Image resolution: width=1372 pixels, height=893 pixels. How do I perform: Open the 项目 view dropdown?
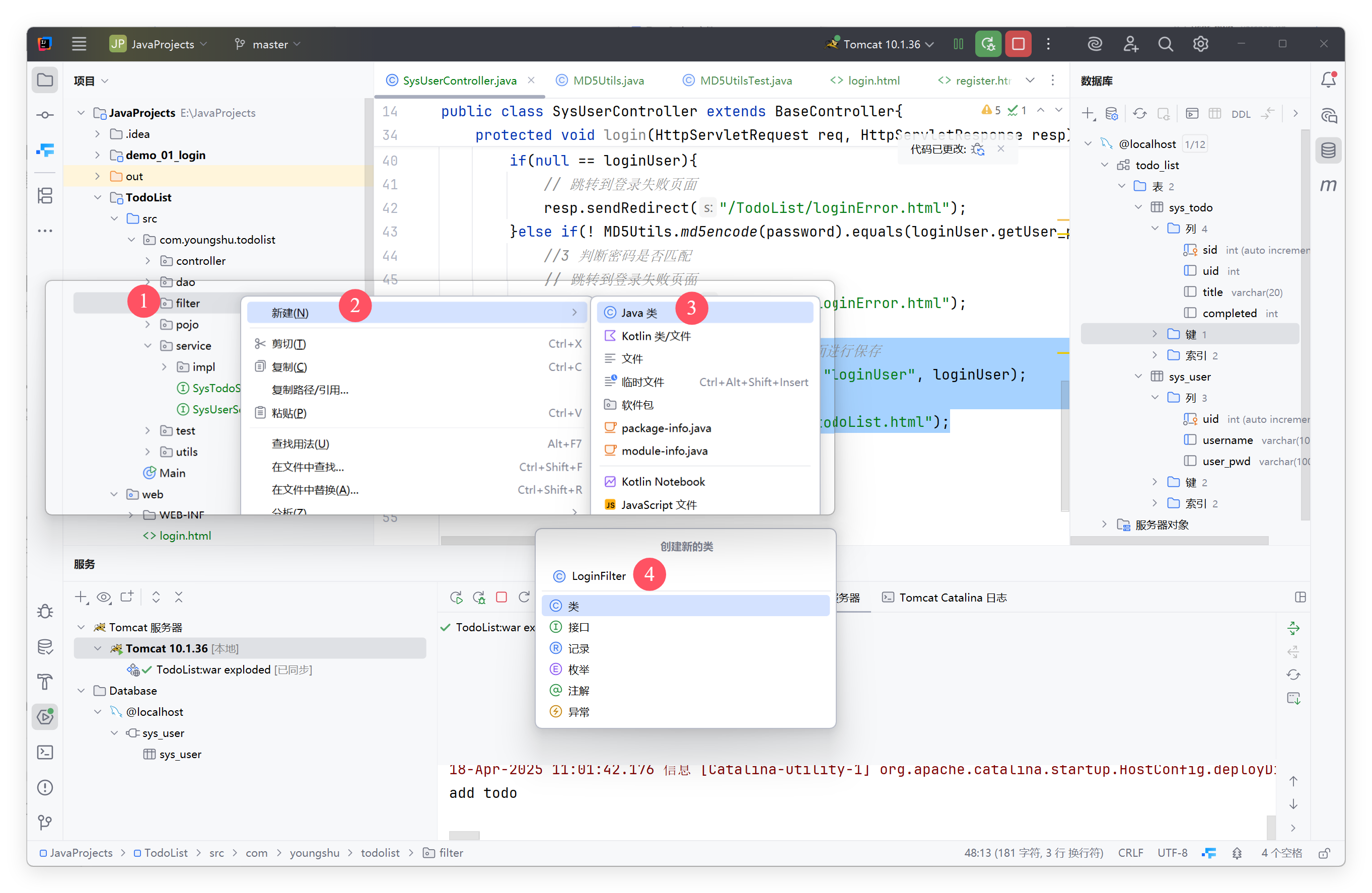tap(91, 81)
